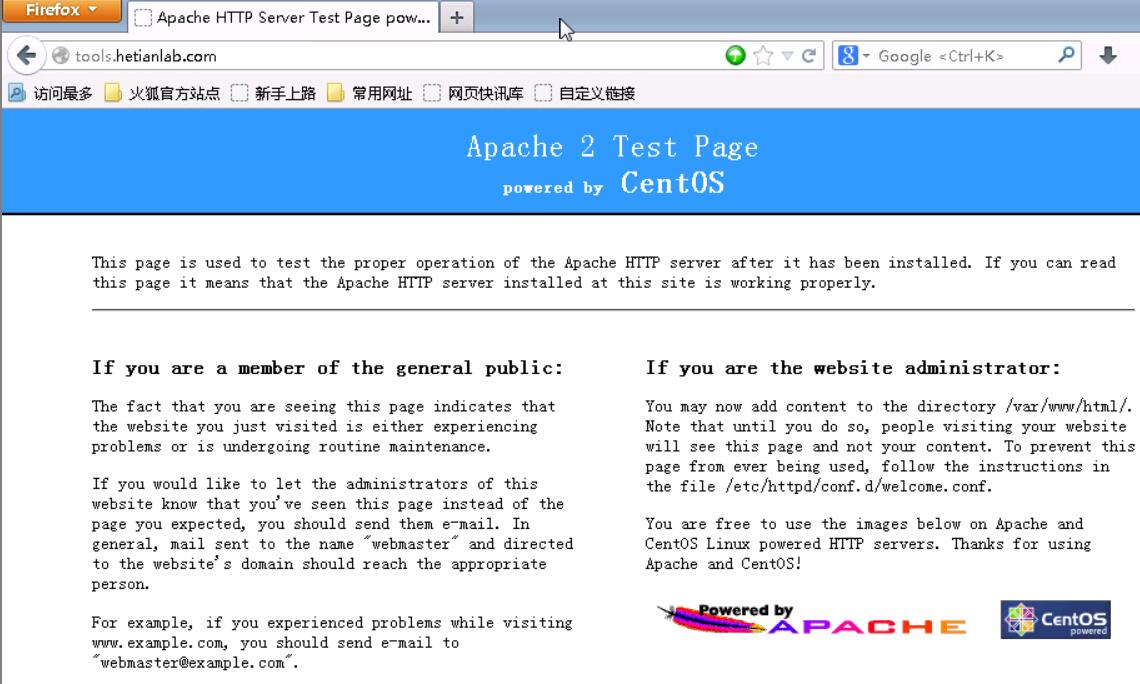Bookmark this page with the star icon
Viewport: 1140px width, 684px height.
(x=763, y=55)
